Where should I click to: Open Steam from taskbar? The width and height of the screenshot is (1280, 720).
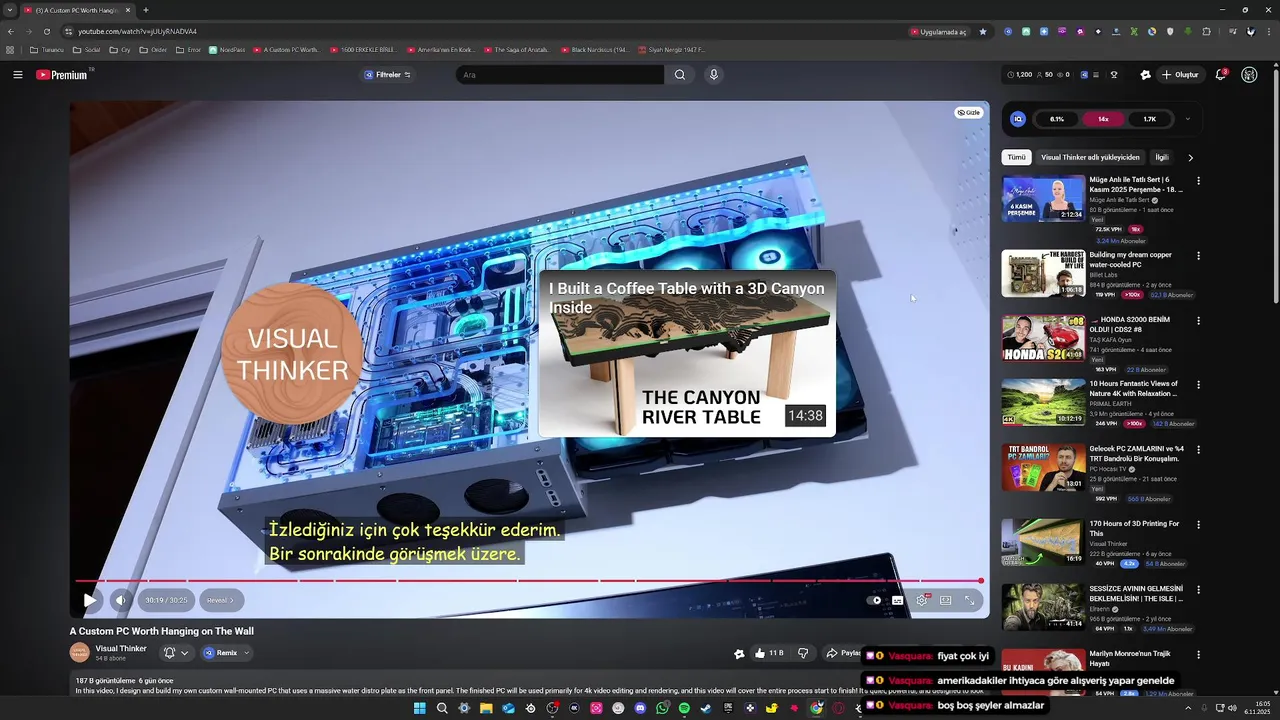(706, 708)
